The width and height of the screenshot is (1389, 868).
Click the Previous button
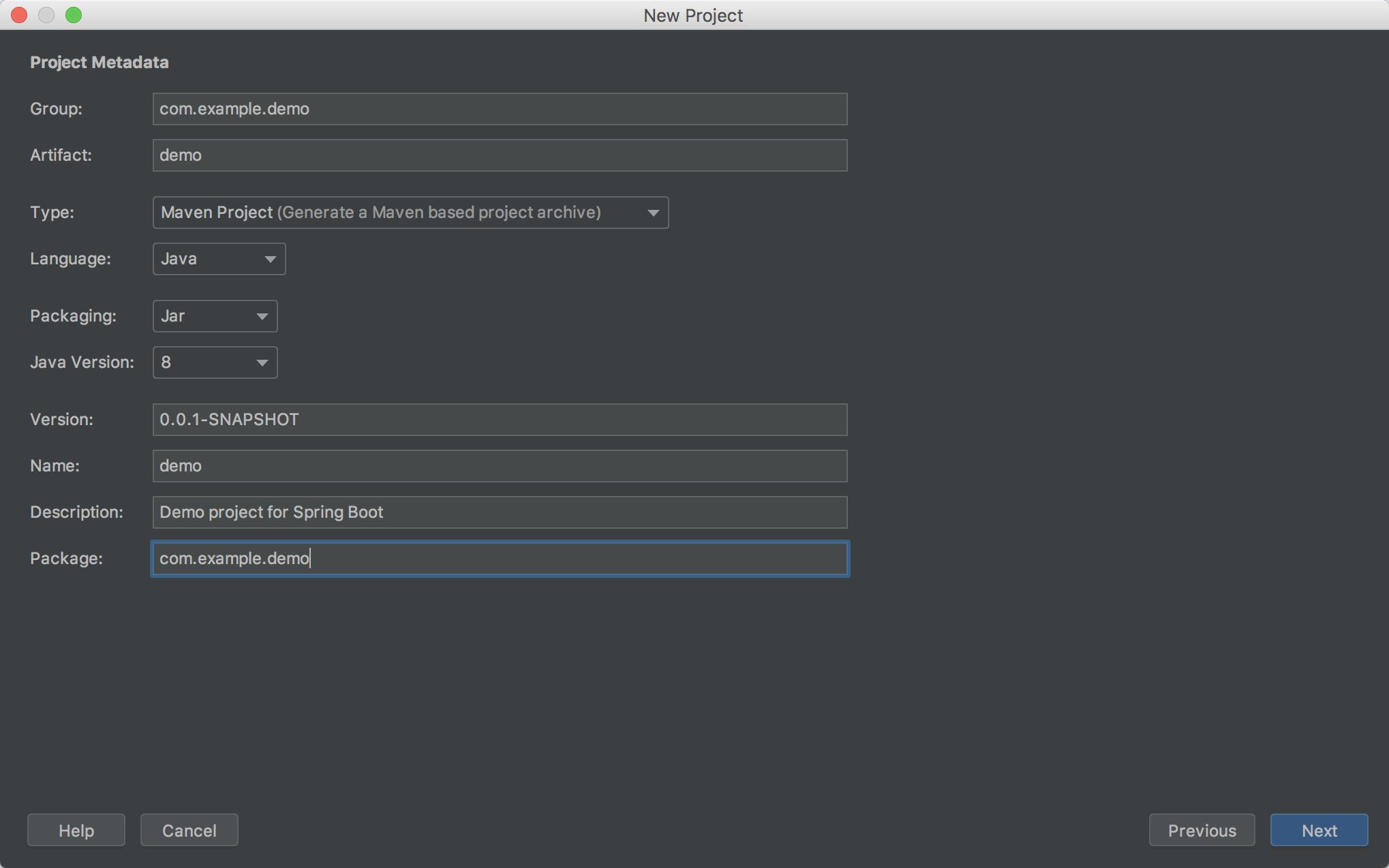[1202, 830]
